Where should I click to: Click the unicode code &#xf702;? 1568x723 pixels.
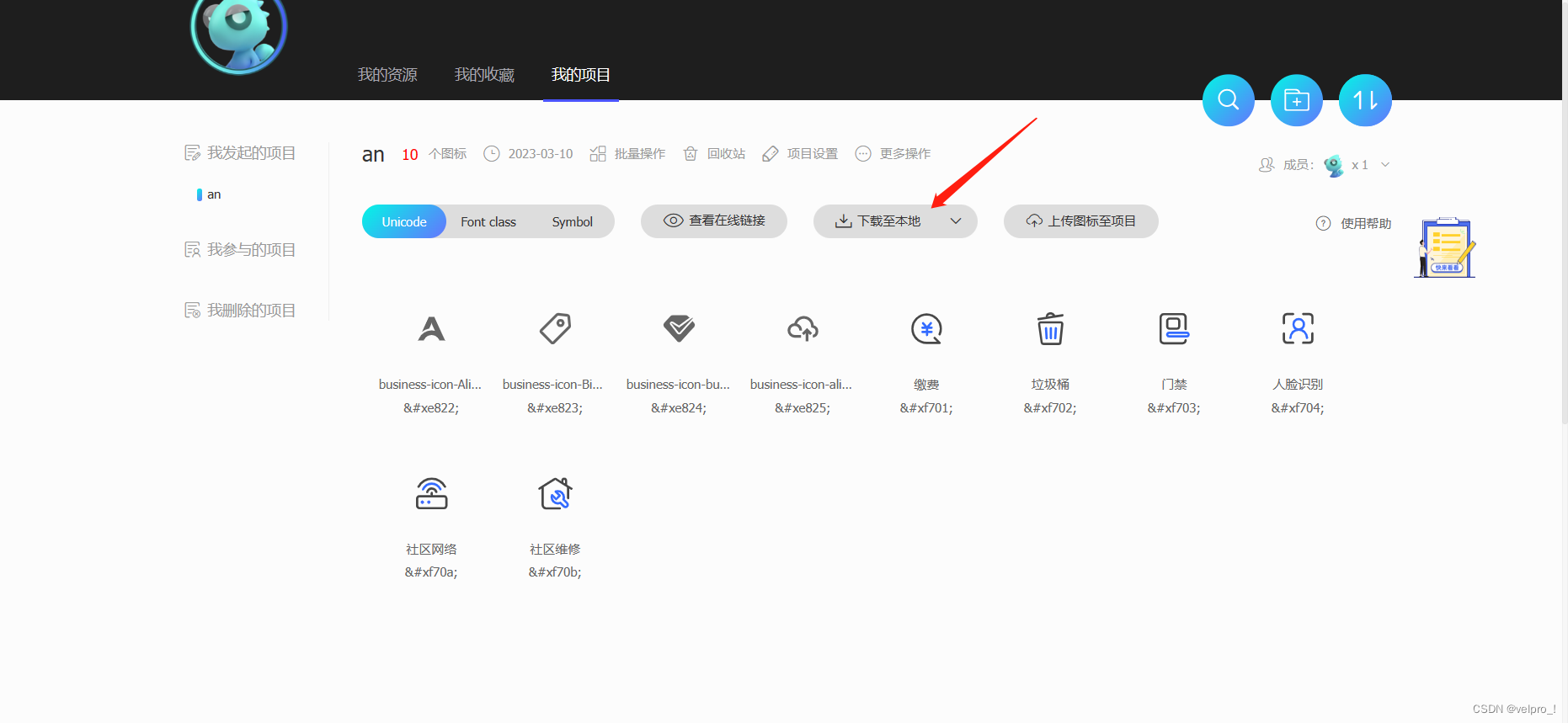pos(1050,408)
